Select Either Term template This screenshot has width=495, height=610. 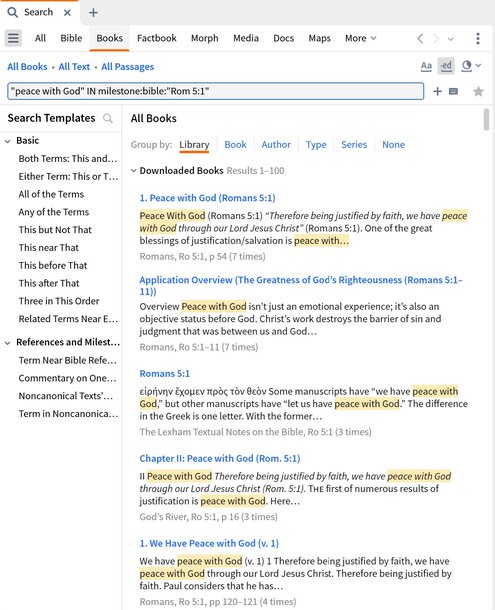(68, 177)
